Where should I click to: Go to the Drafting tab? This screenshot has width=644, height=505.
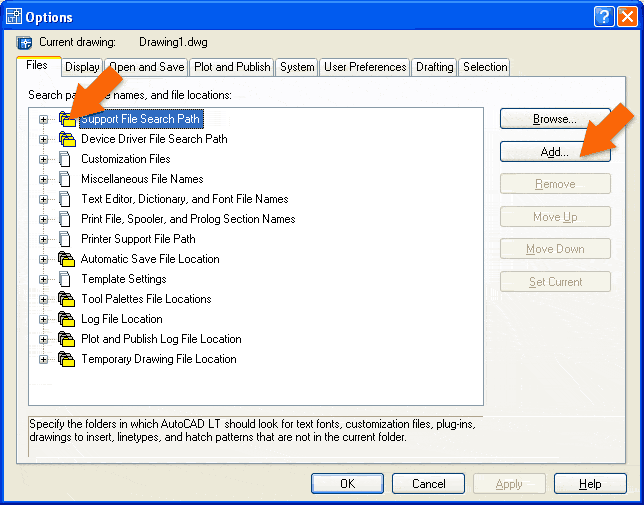(x=435, y=67)
